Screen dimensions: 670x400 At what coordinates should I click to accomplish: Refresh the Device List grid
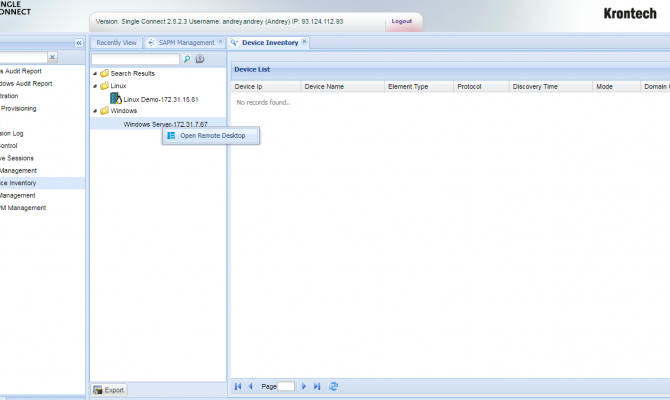coord(334,386)
